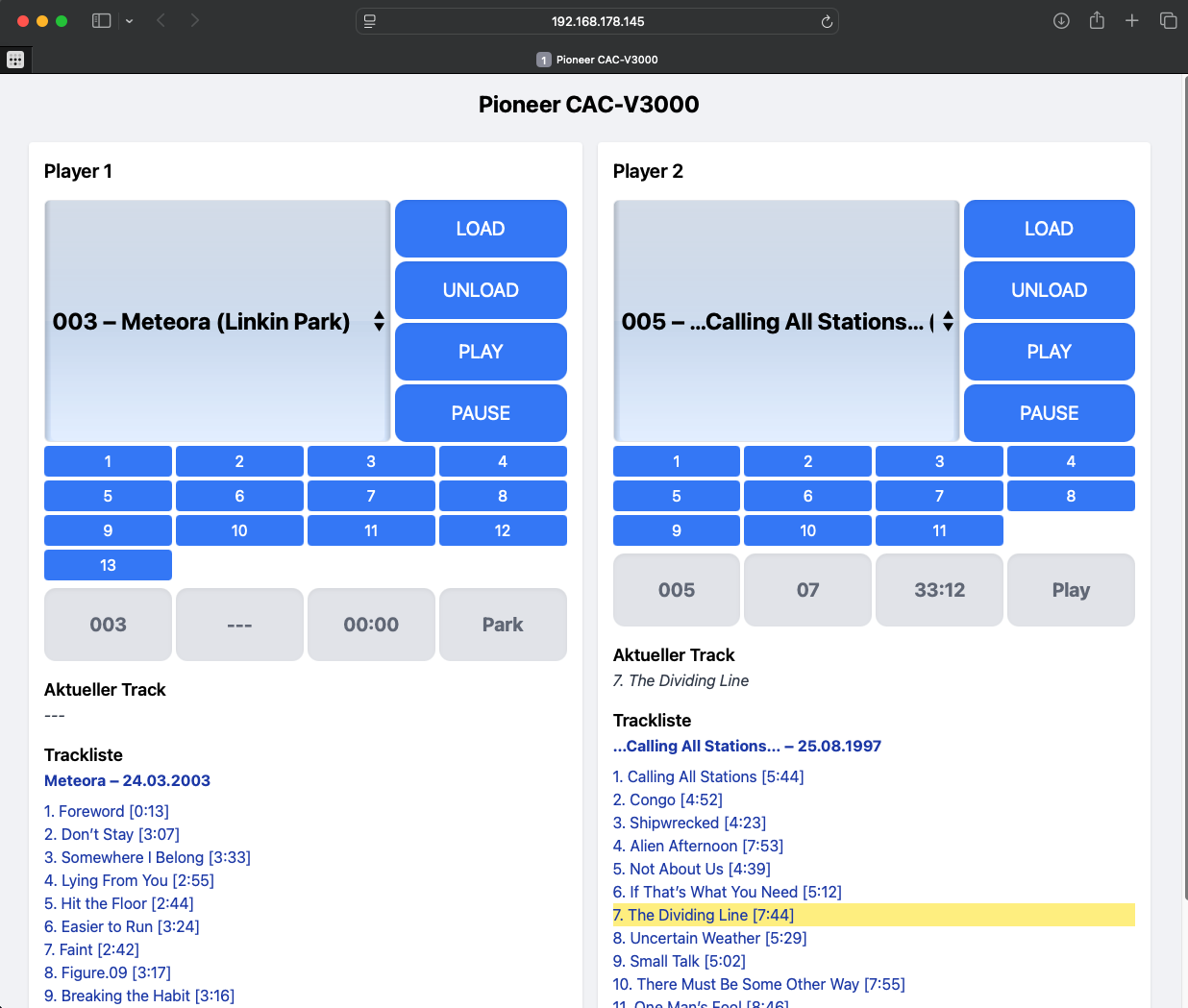
Task: Select track button 7 on Player 2
Action: coord(939,496)
